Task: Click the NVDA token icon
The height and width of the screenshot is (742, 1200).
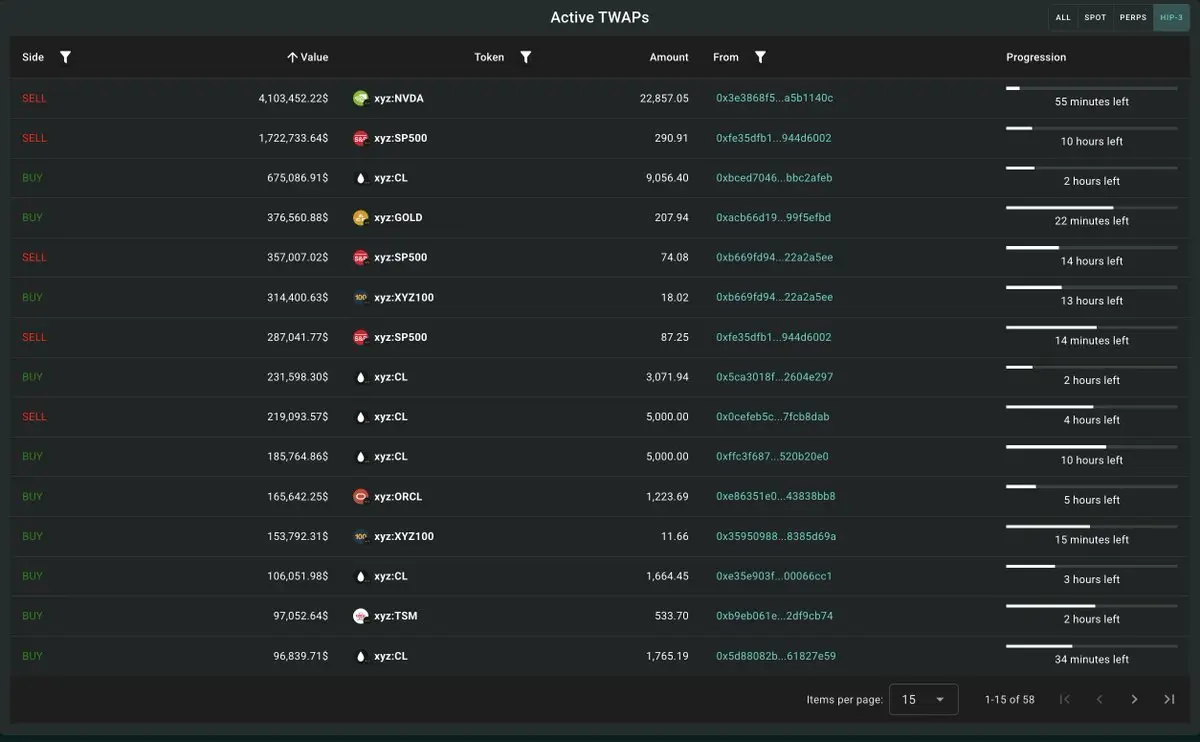Action: pos(361,98)
